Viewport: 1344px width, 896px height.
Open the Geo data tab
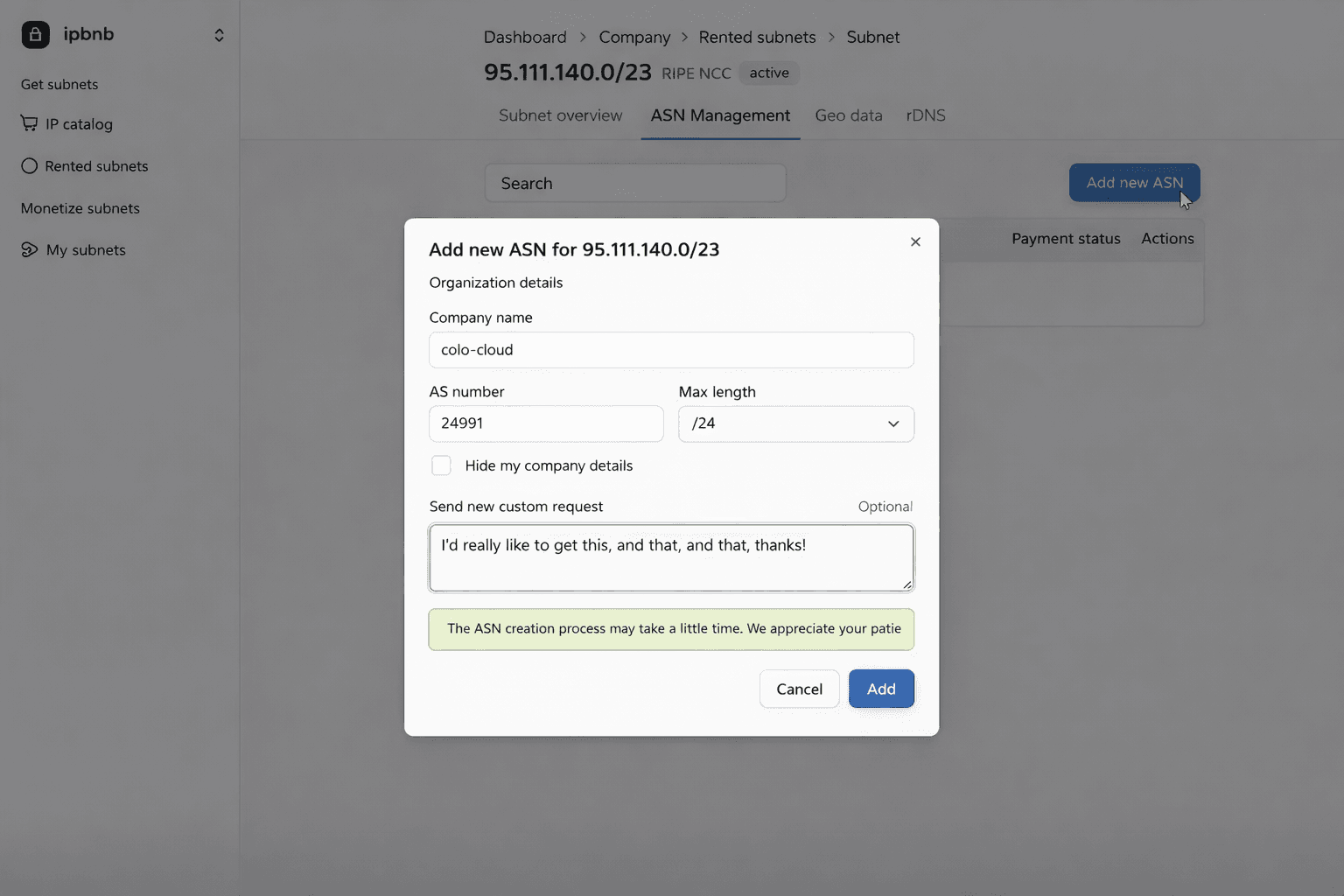(x=848, y=115)
